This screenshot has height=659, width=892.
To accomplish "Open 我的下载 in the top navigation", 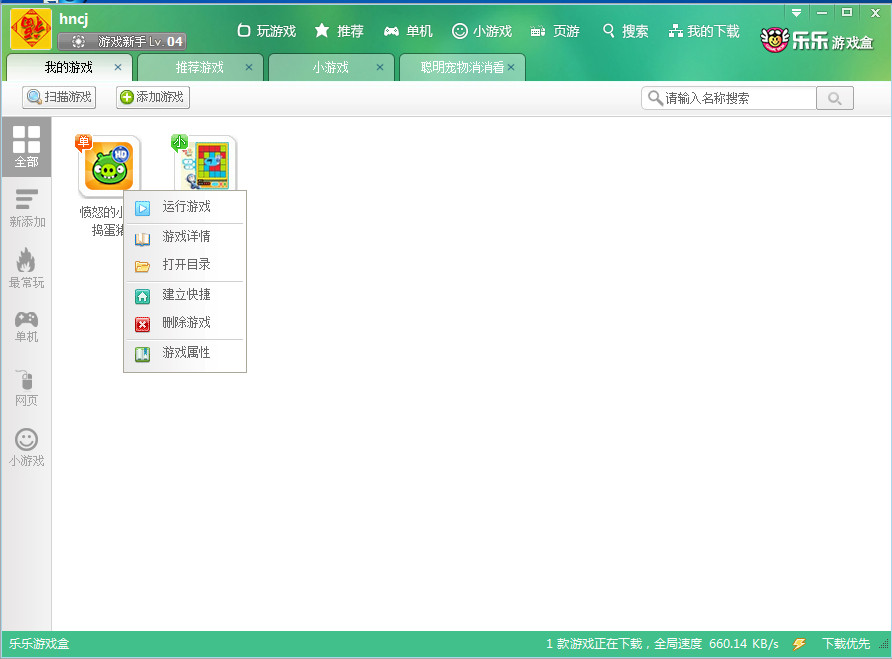I will 704,31.
